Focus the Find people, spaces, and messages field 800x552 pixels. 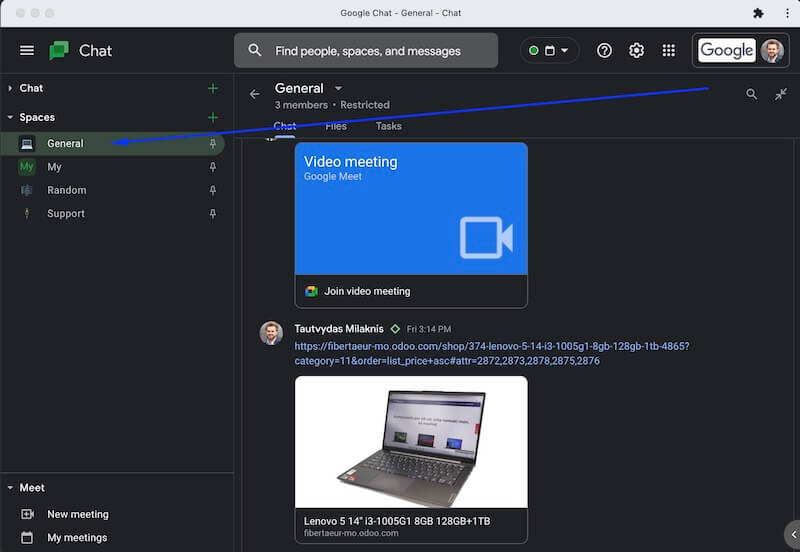point(366,51)
